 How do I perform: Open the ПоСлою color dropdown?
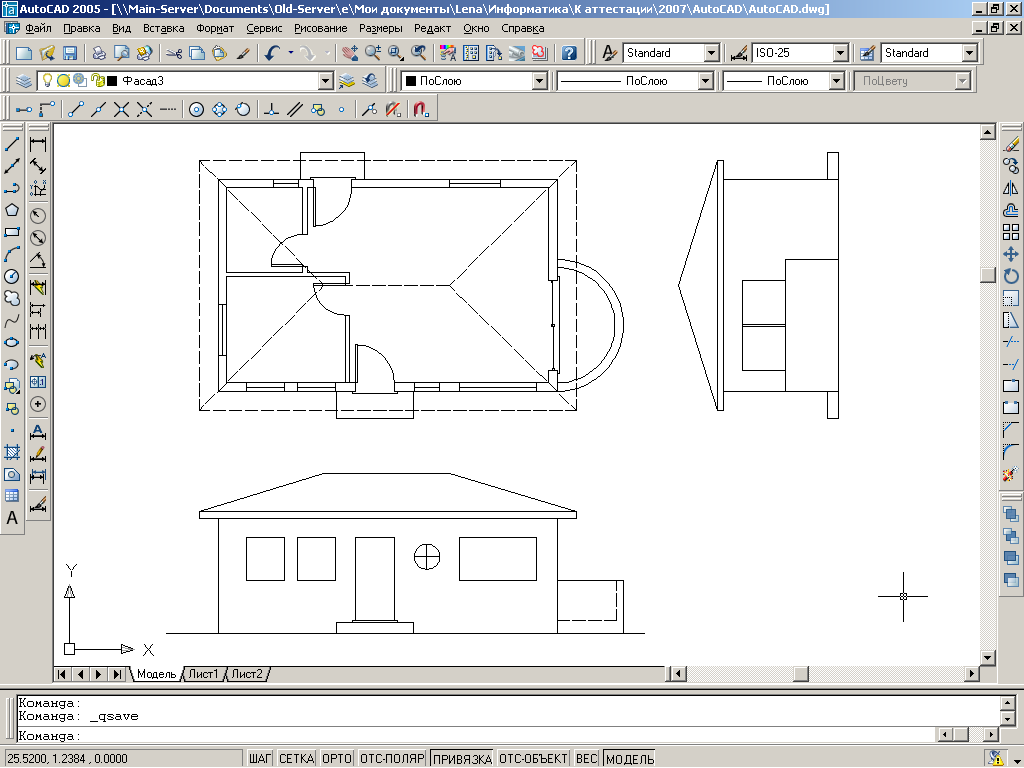coord(539,81)
